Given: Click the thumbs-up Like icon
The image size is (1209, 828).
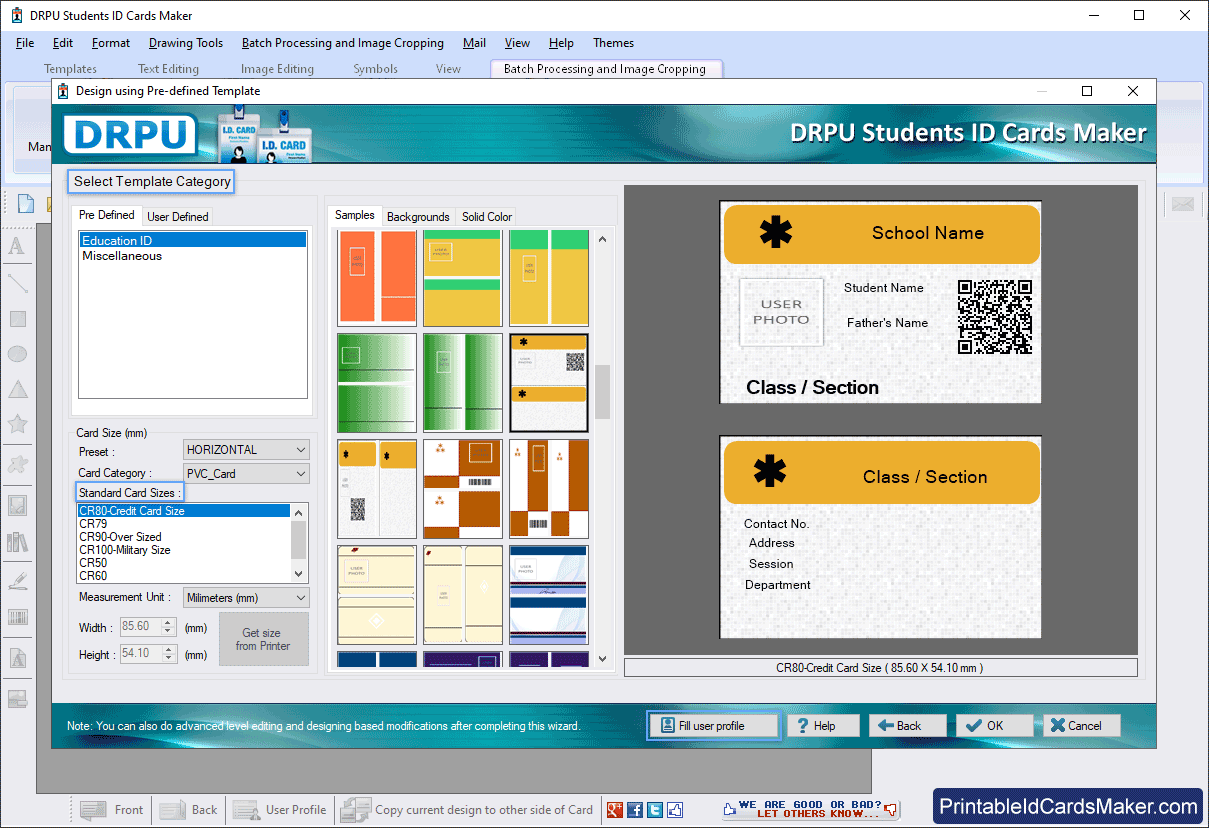Looking at the screenshot, I should tap(675, 810).
